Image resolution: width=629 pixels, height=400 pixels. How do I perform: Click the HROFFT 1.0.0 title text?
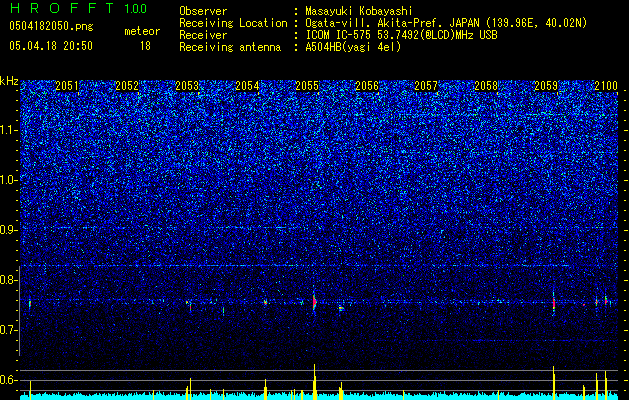[x=79, y=8]
